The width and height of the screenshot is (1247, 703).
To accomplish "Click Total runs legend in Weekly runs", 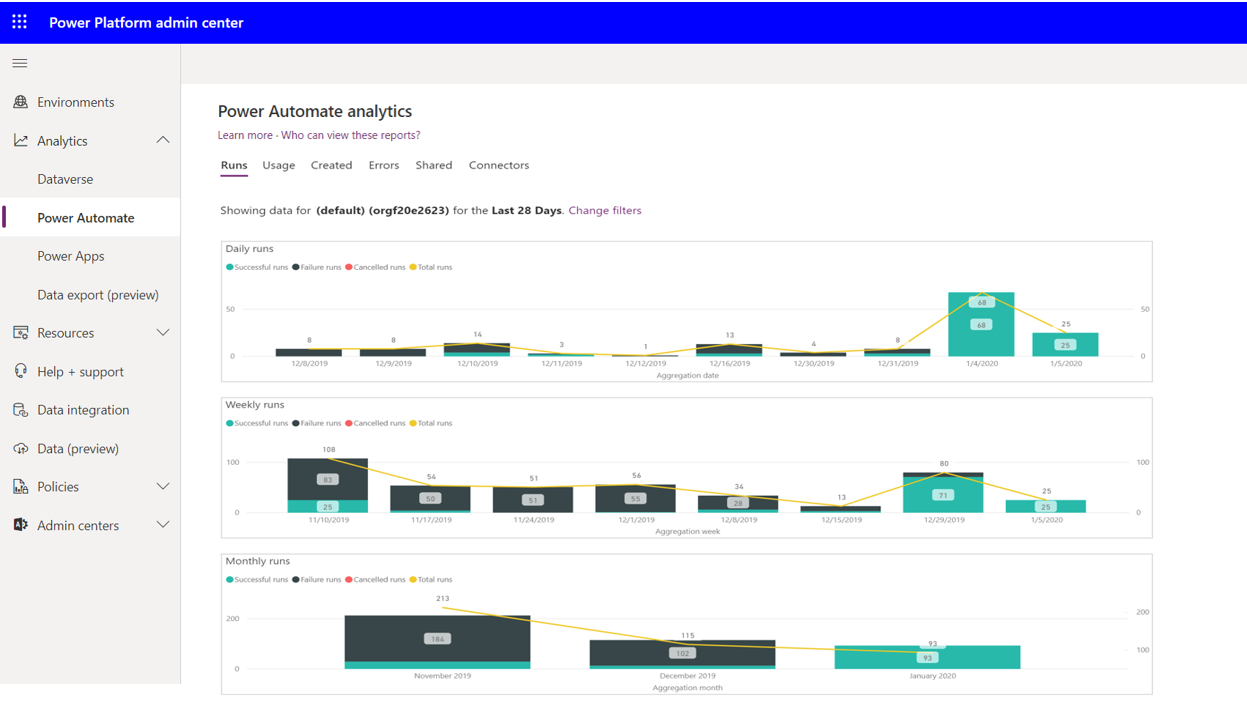I will pyautogui.click(x=431, y=423).
